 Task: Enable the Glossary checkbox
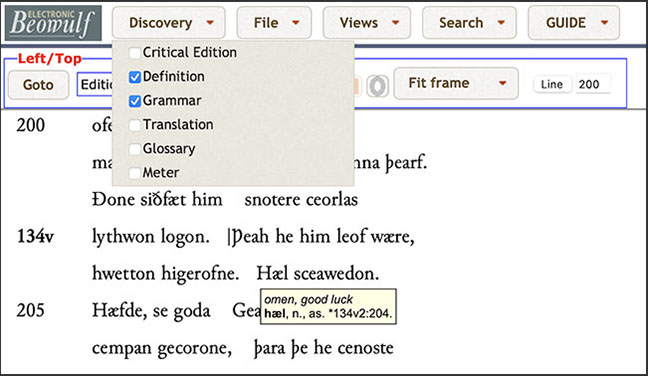coord(135,149)
